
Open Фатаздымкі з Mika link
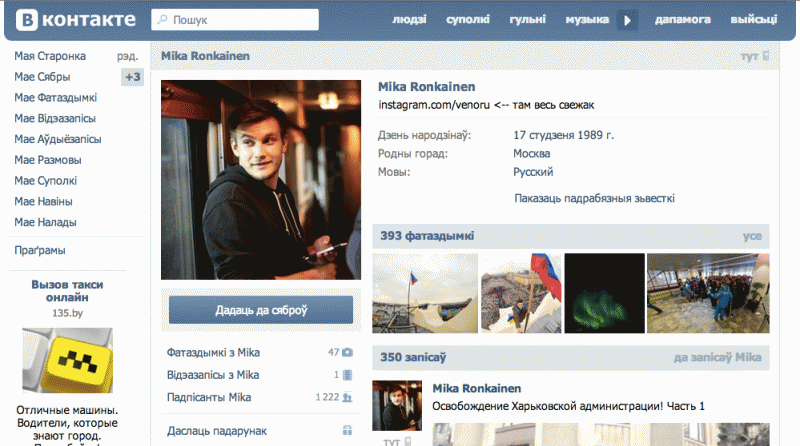click(x=213, y=353)
